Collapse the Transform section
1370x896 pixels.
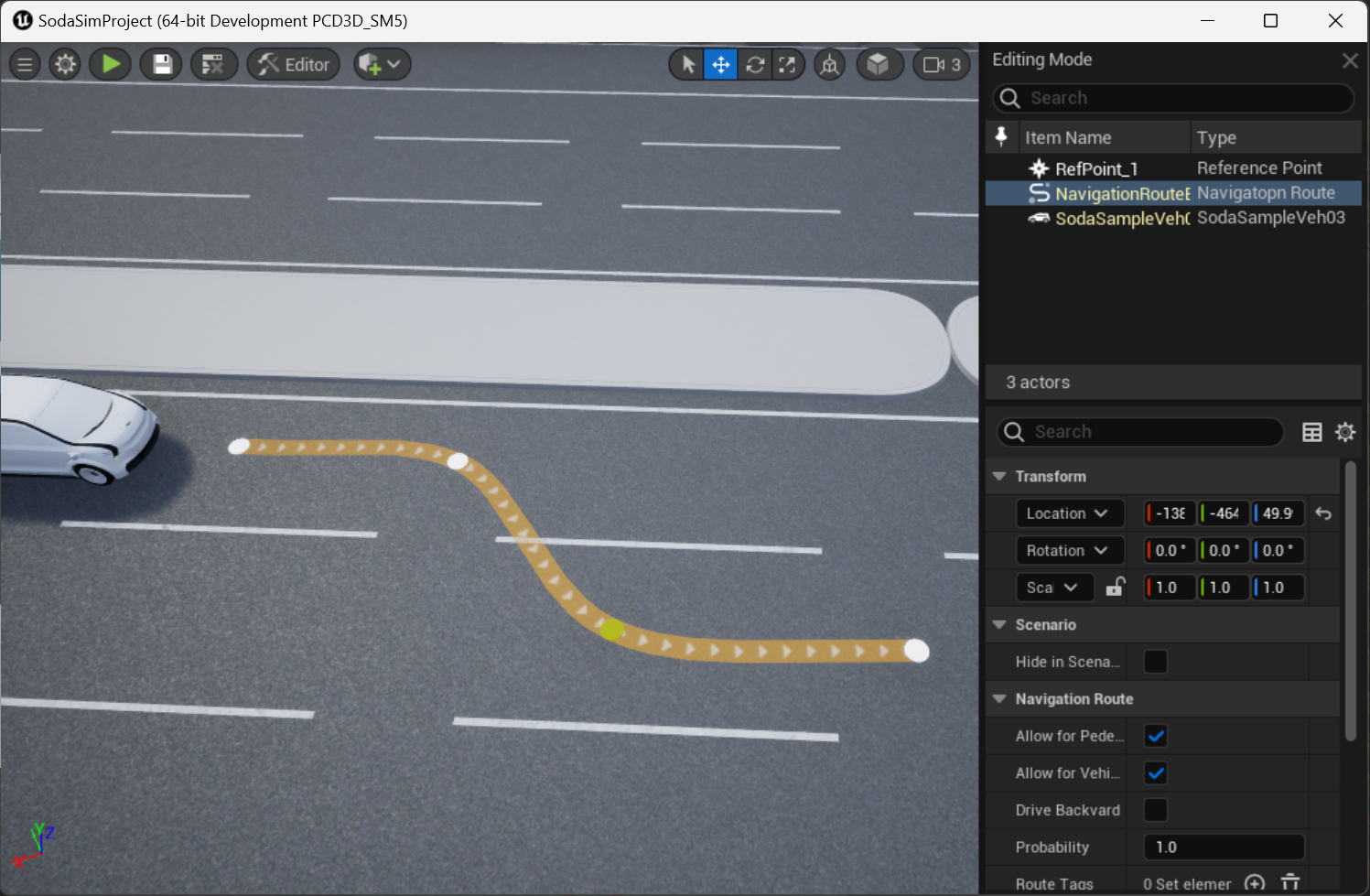click(x=999, y=477)
